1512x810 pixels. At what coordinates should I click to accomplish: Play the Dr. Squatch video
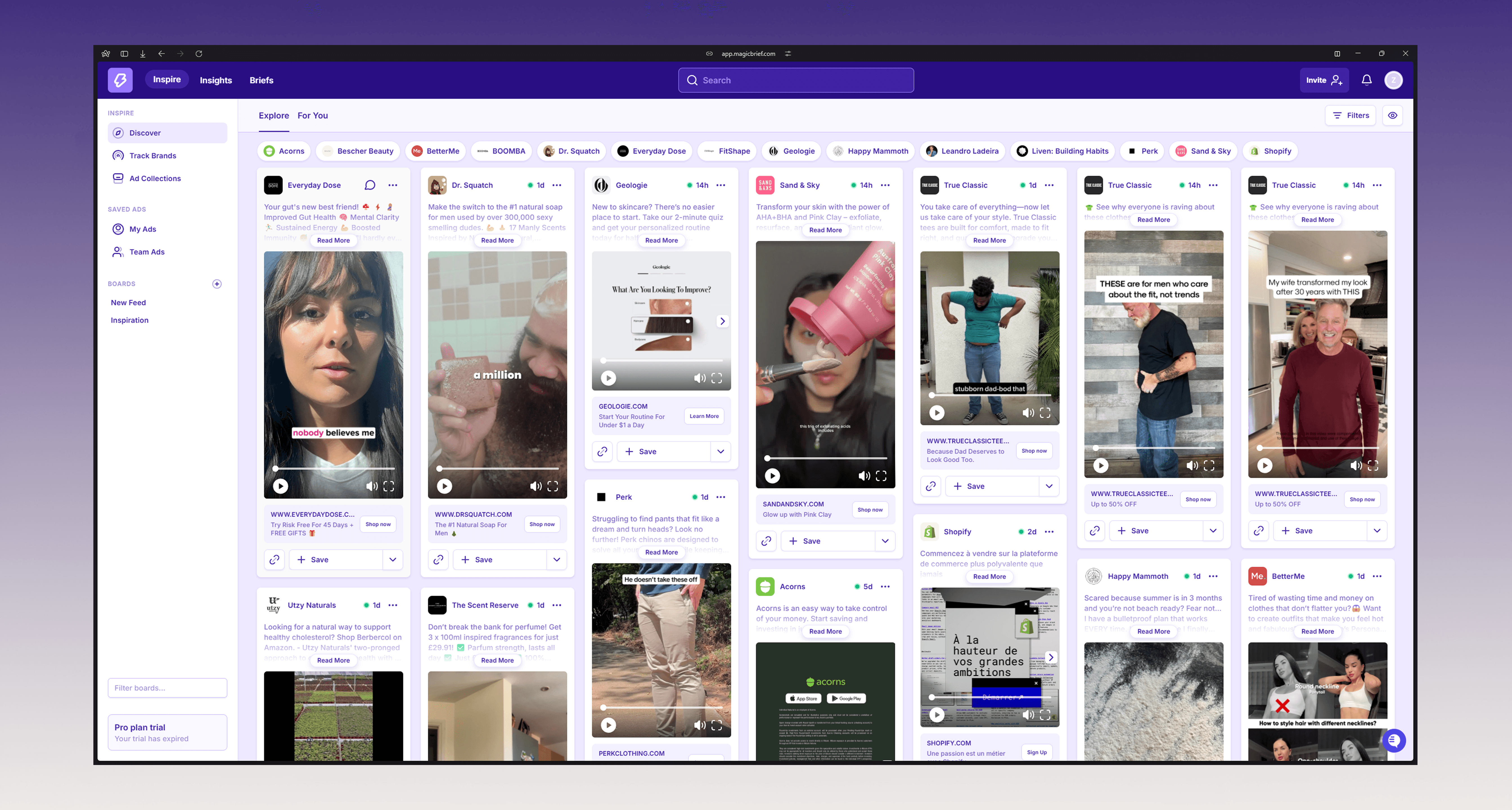pyautogui.click(x=444, y=485)
